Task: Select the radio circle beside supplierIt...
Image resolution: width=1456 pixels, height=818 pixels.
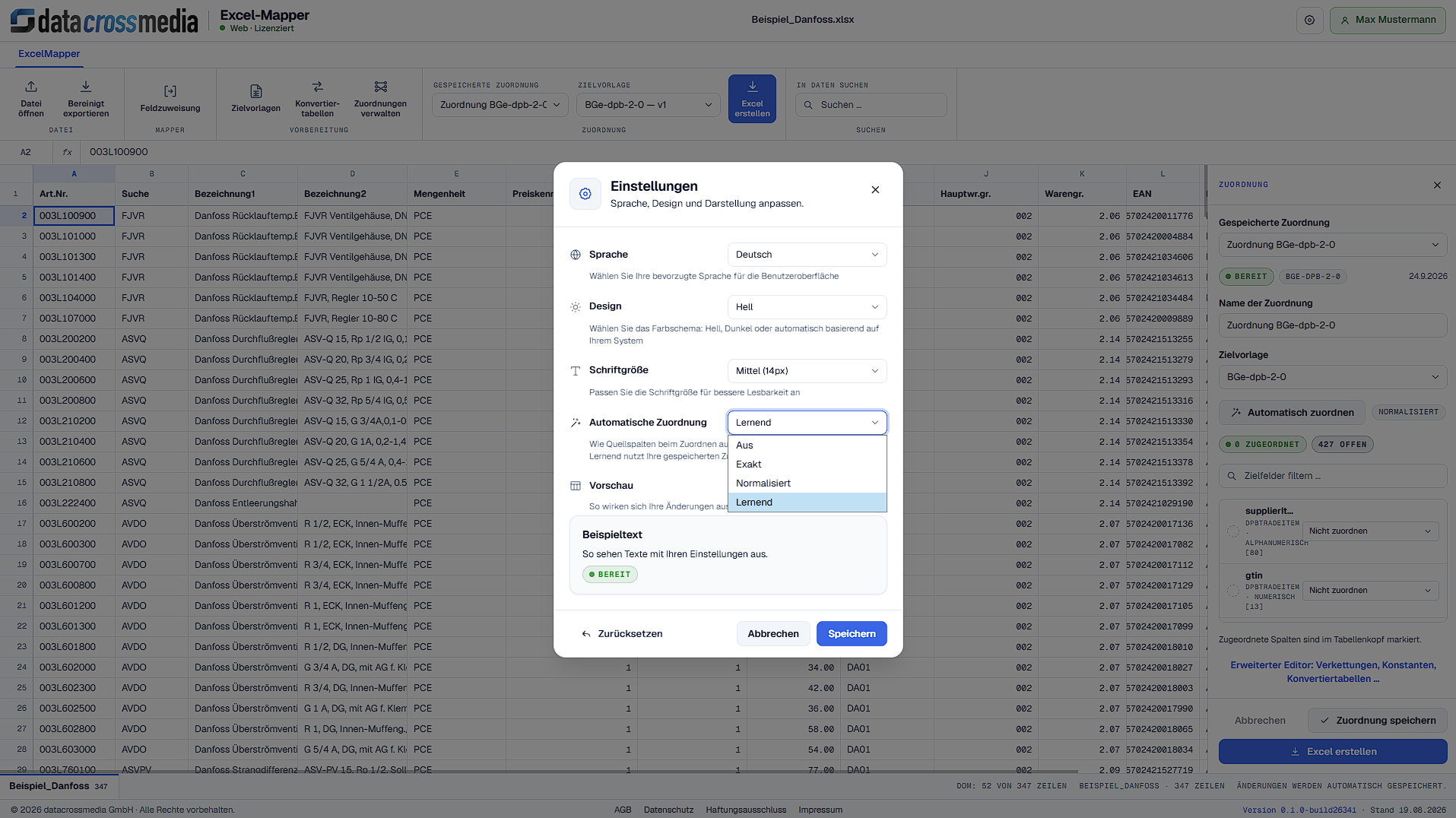Action: (x=1233, y=531)
